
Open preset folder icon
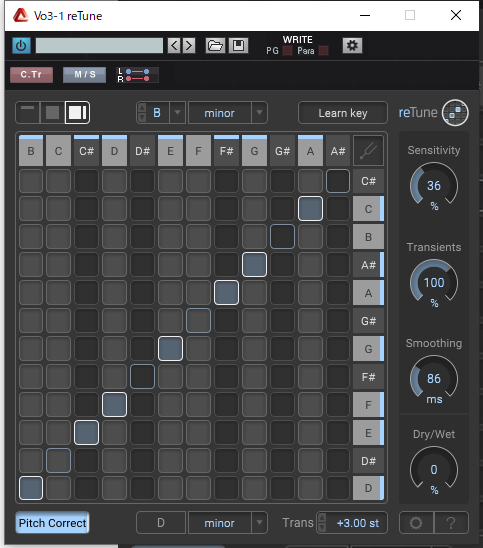click(215, 45)
